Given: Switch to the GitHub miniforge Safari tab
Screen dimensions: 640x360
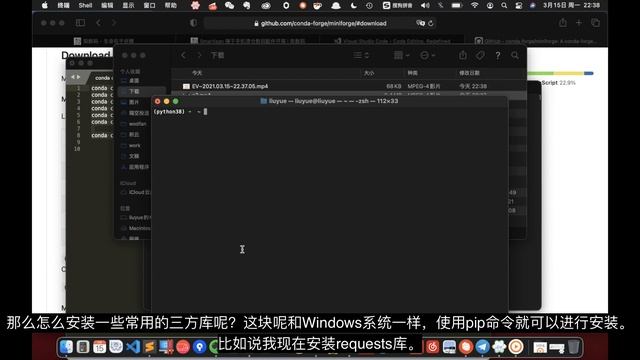Looking at the screenshot, I should 536,41.
